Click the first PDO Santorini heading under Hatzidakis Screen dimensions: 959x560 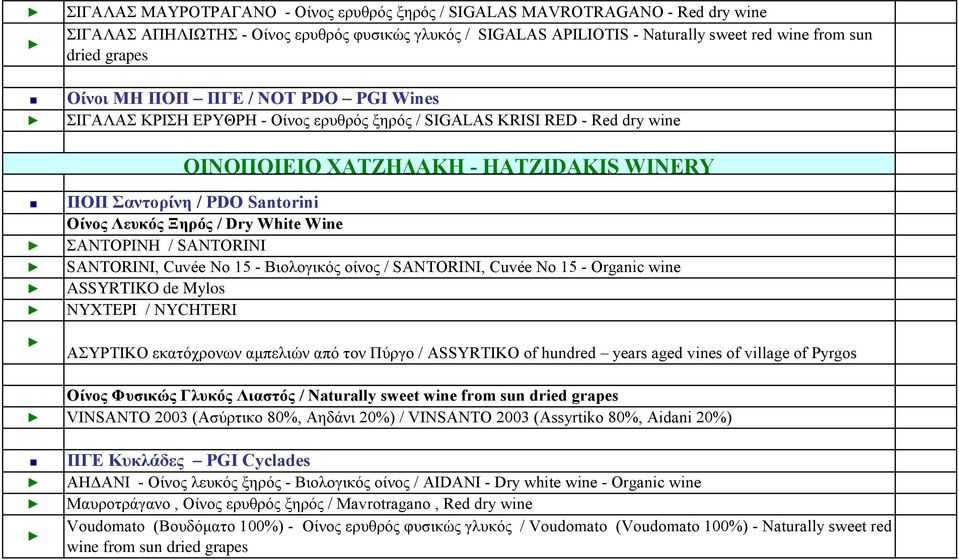(x=193, y=202)
